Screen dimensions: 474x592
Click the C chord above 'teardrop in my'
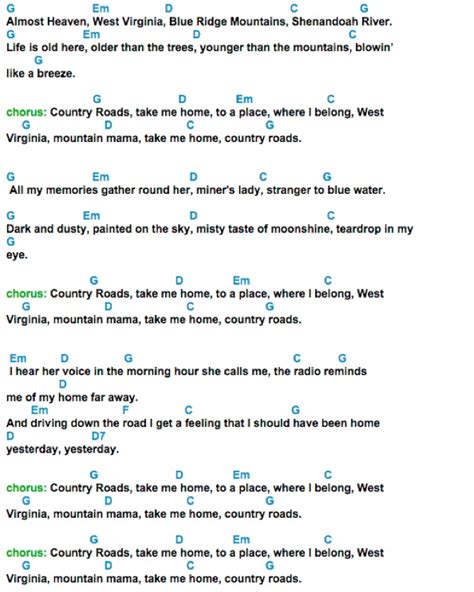click(331, 216)
